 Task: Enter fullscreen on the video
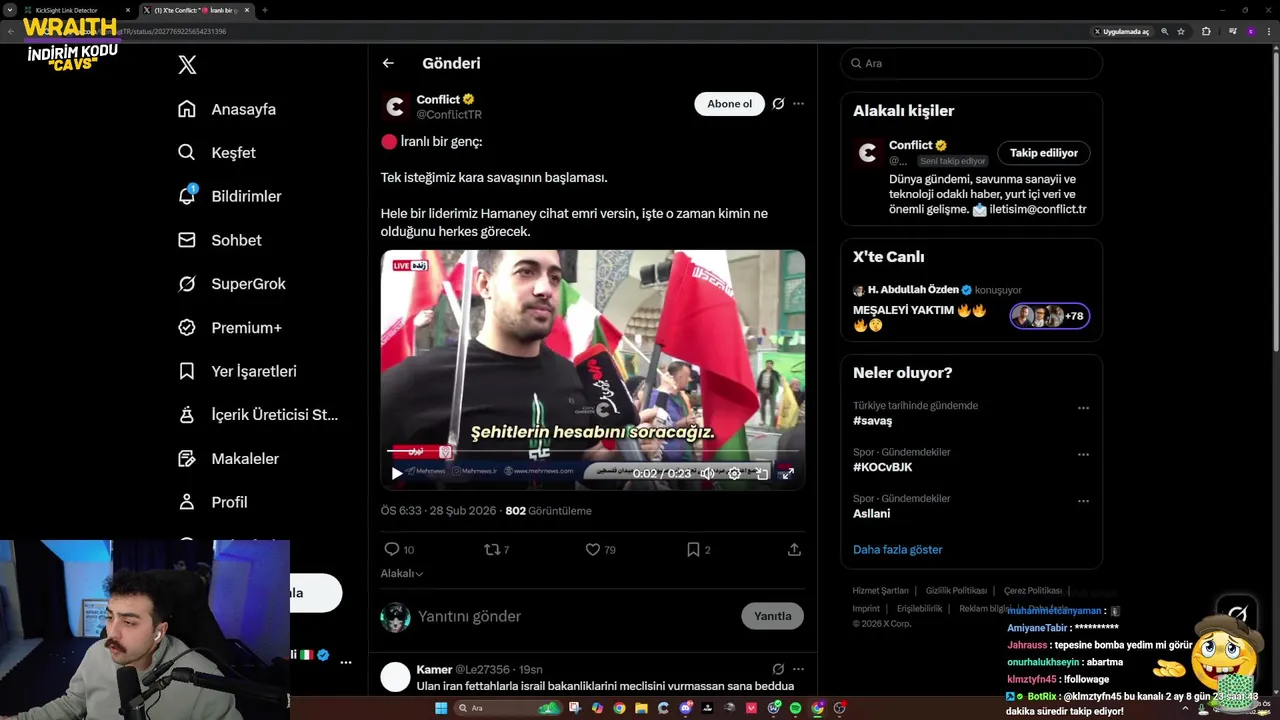pos(787,474)
